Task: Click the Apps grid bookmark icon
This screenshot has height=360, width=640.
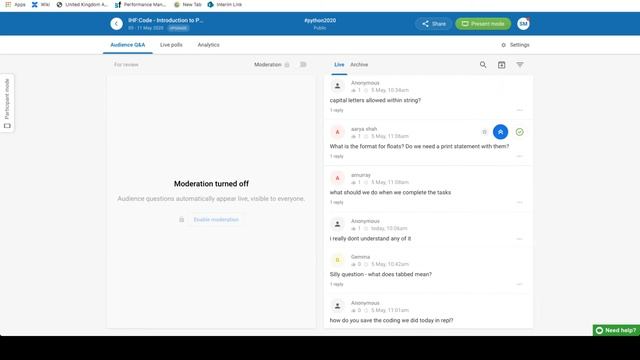Action: (8, 4)
